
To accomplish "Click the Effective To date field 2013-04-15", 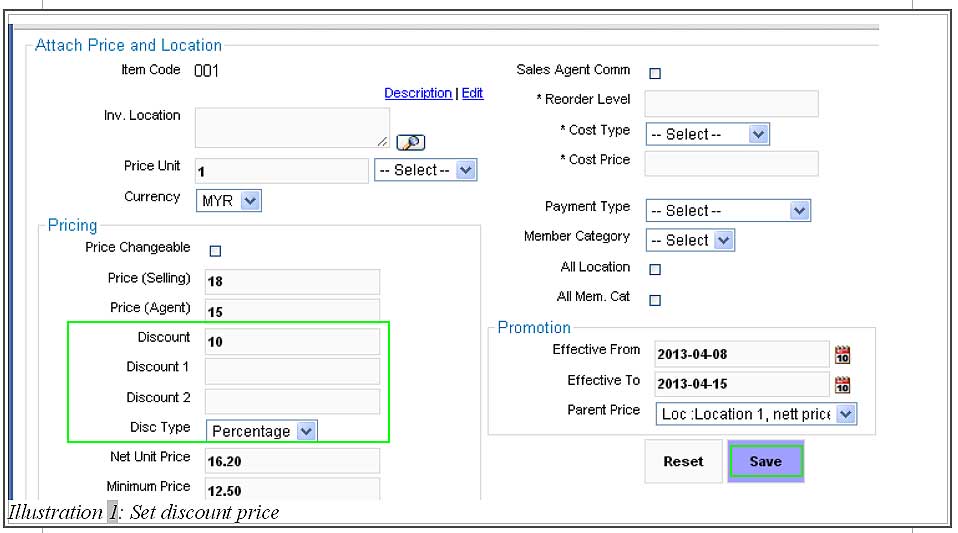I will click(x=742, y=384).
